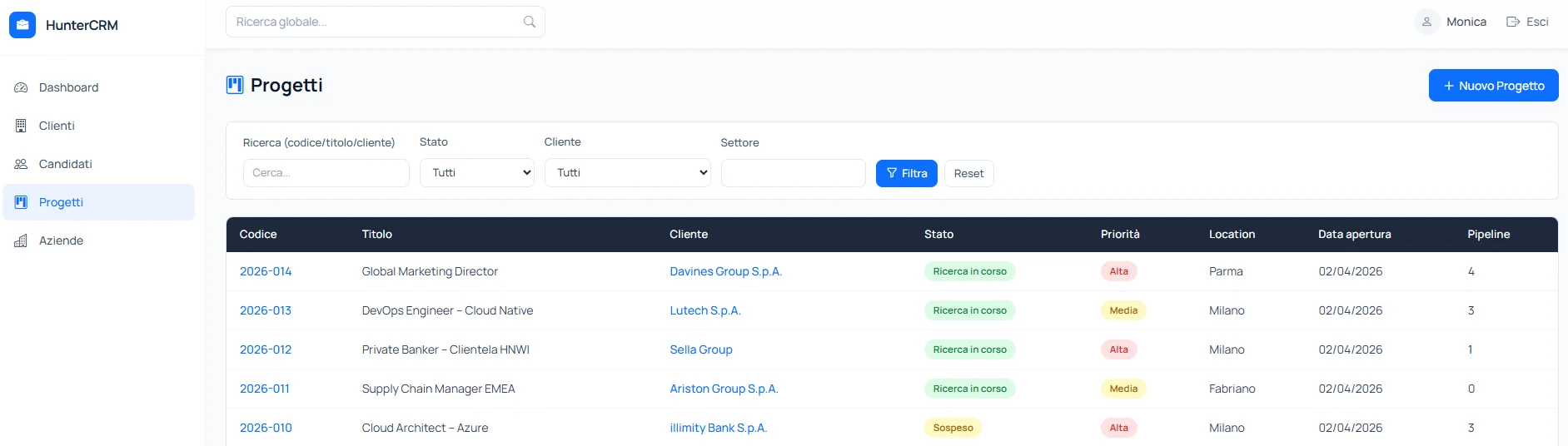Open project code 2026-010
This screenshot has width=1568, height=446.
(266, 428)
